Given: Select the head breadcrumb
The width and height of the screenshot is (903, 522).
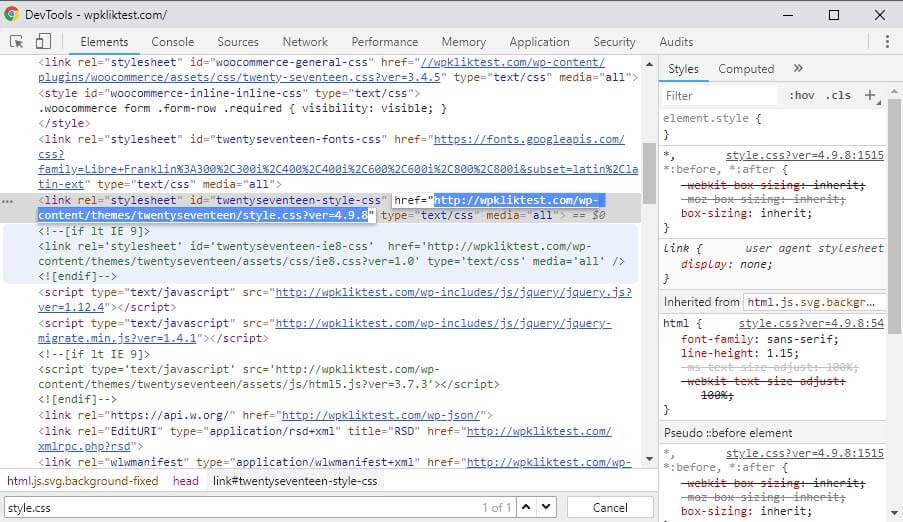Looking at the screenshot, I should [x=185, y=481].
